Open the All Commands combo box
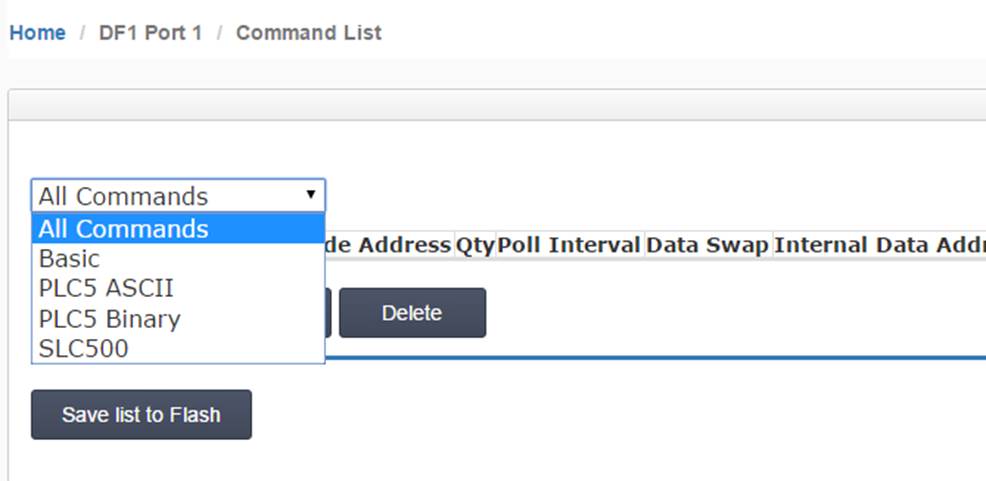The width and height of the screenshot is (986, 481). (178, 196)
